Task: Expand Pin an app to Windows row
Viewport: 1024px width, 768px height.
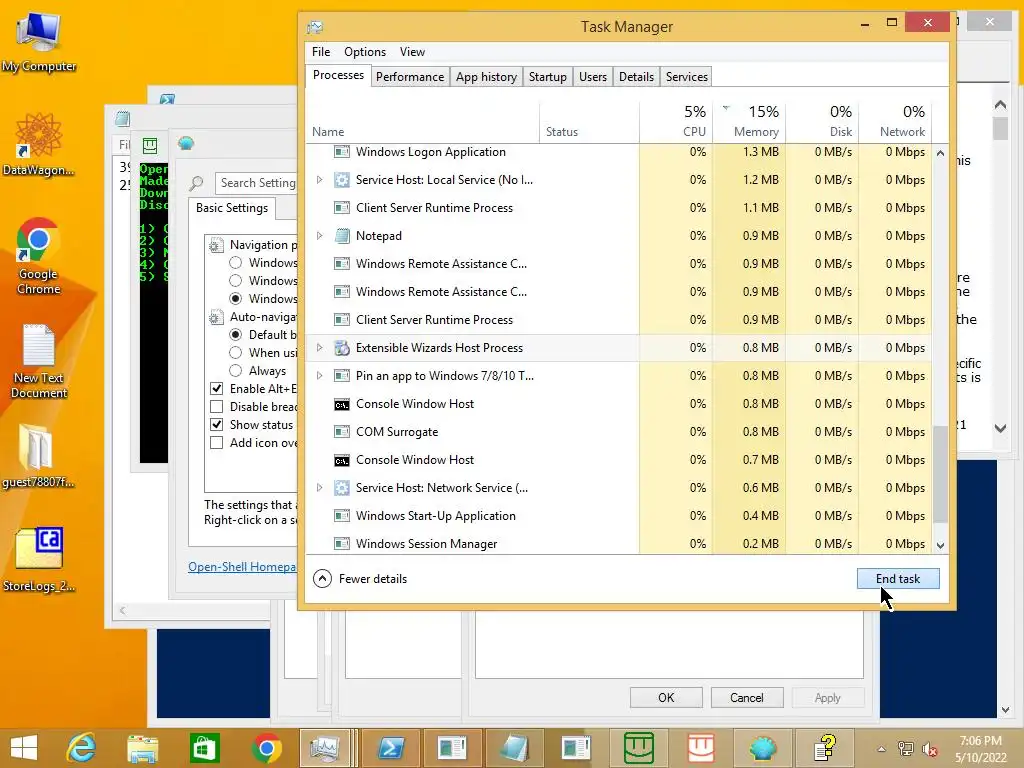Action: (x=319, y=376)
